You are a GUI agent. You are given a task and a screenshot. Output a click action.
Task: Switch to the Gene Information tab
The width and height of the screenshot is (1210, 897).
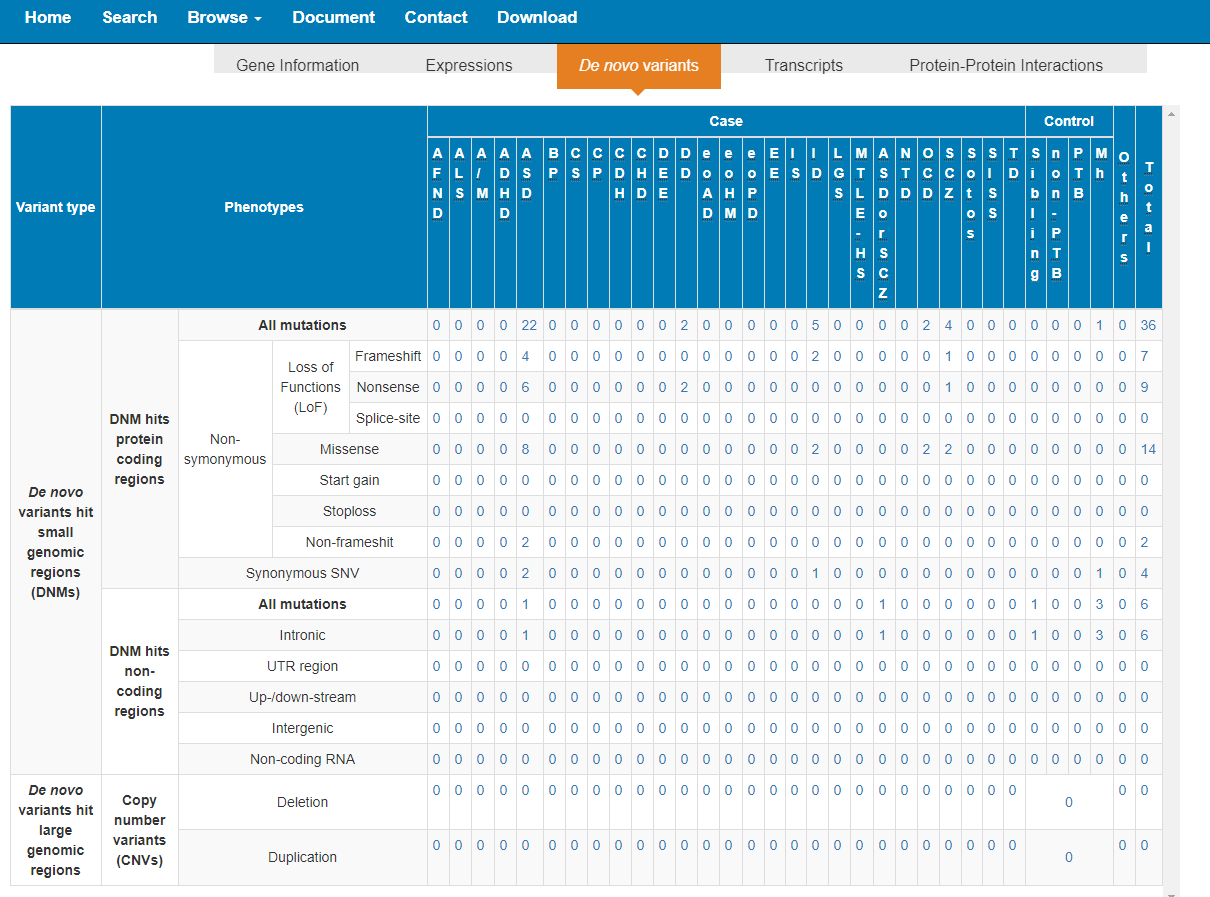tap(298, 65)
